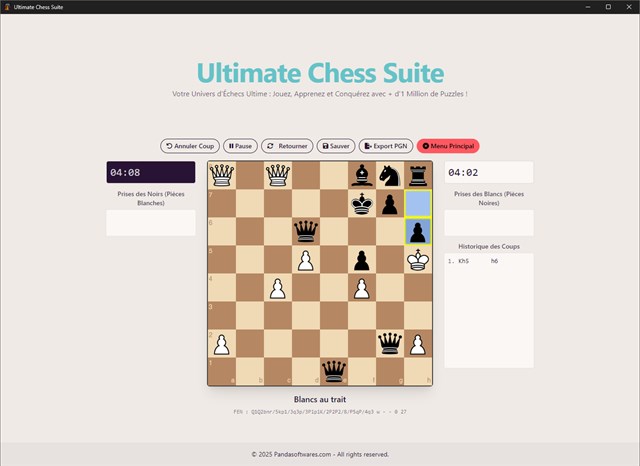Click the empty e4 square
Image resolution: width=640 pixels, height=466 pixels.
coord(334,288)
